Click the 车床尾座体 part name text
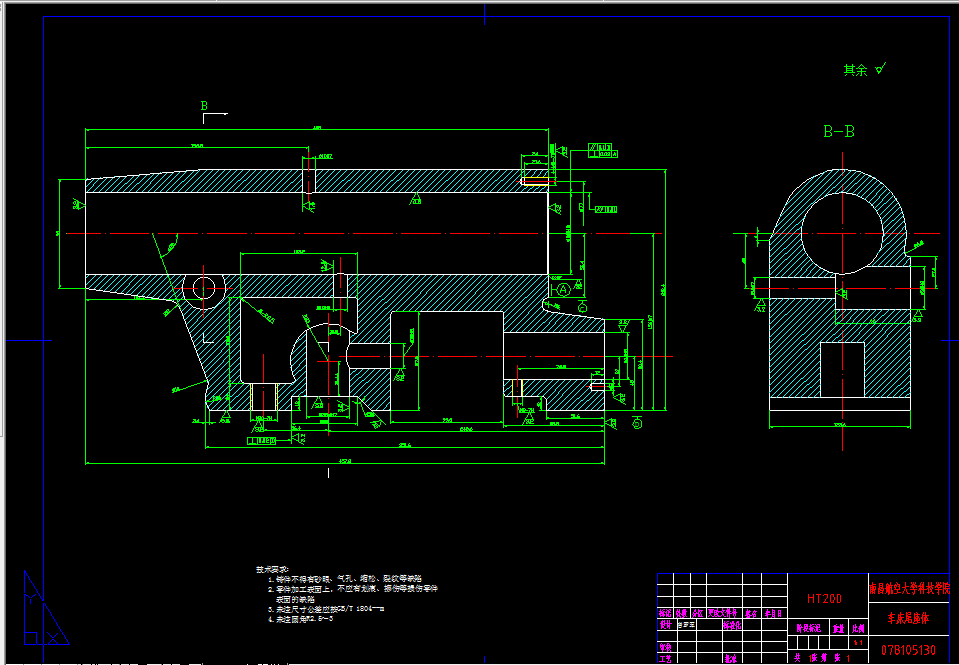The image size is (959, 665). 908,618
